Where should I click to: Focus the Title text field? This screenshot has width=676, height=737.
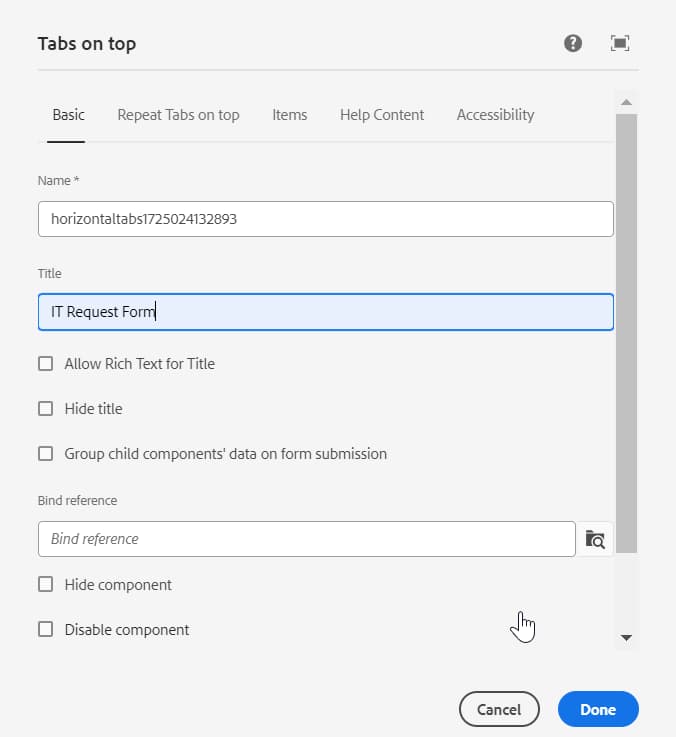[x=325, y=312]
